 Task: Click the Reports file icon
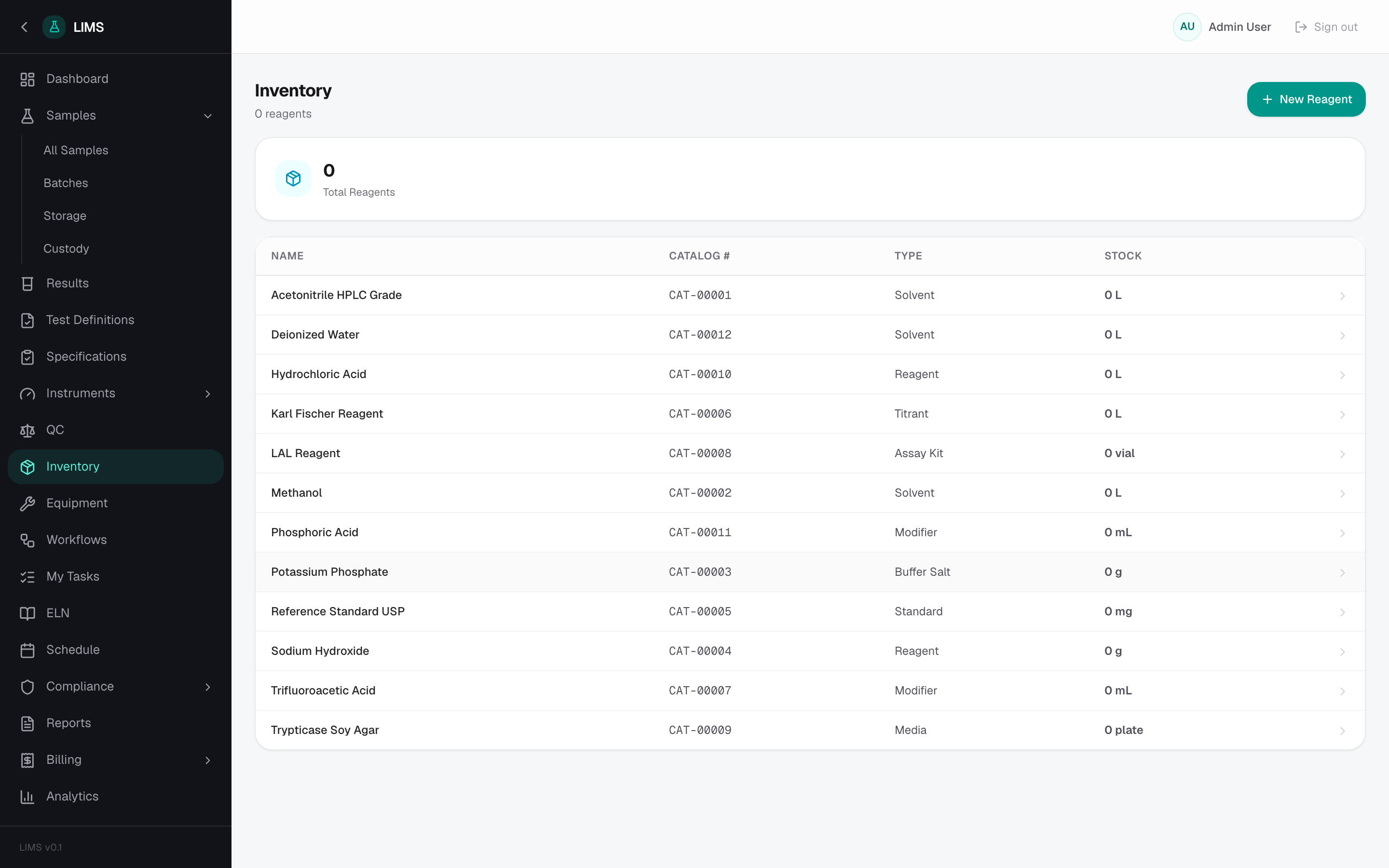coord(27,724)
